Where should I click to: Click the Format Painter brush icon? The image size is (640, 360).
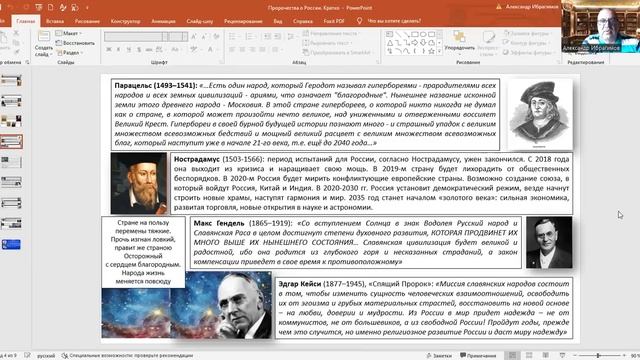coord(16,52)
